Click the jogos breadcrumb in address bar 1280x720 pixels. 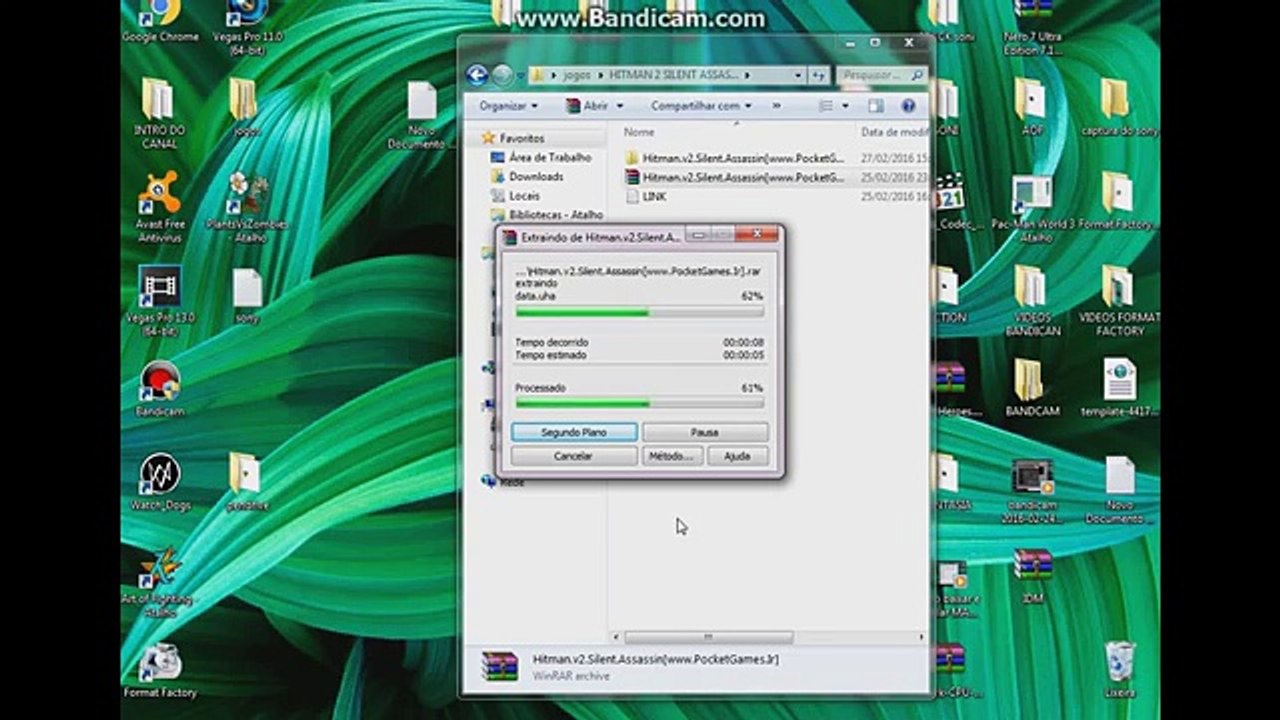pyautogui.click(x=577, y=75)
